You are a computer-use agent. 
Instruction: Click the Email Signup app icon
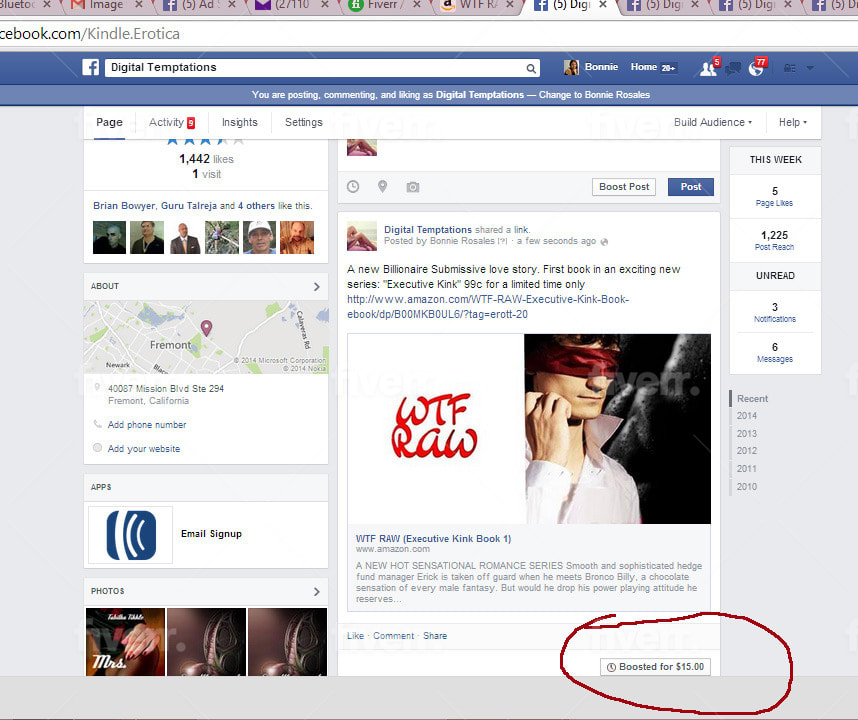click(131, 535)
